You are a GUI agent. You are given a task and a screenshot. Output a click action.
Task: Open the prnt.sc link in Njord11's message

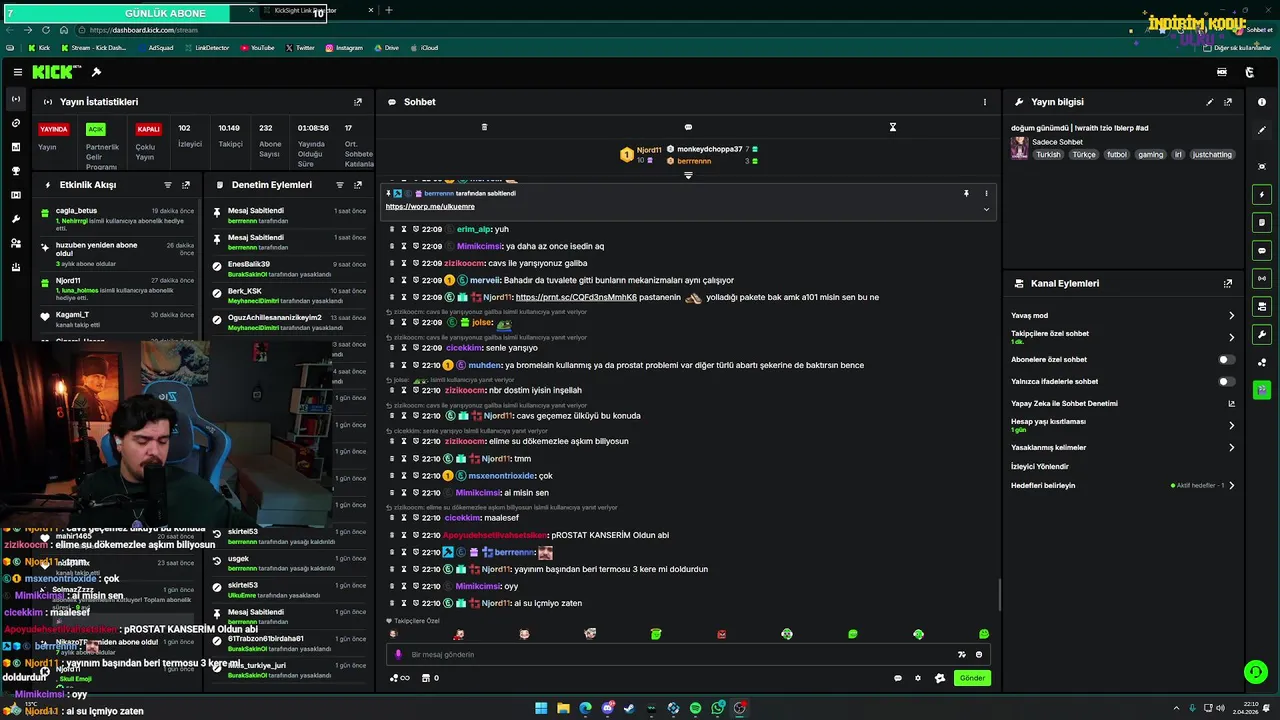576,297
